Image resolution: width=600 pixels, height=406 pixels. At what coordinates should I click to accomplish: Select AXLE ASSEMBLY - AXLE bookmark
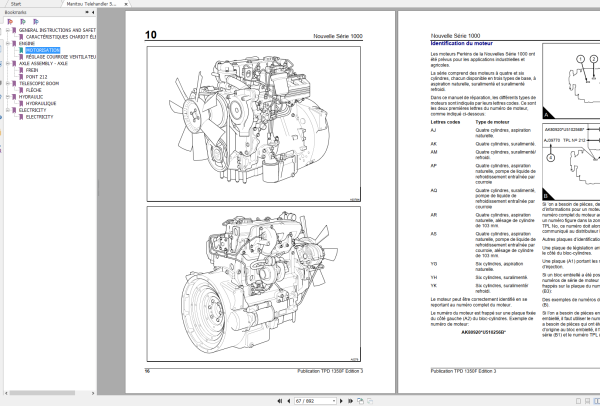(43, 64)
